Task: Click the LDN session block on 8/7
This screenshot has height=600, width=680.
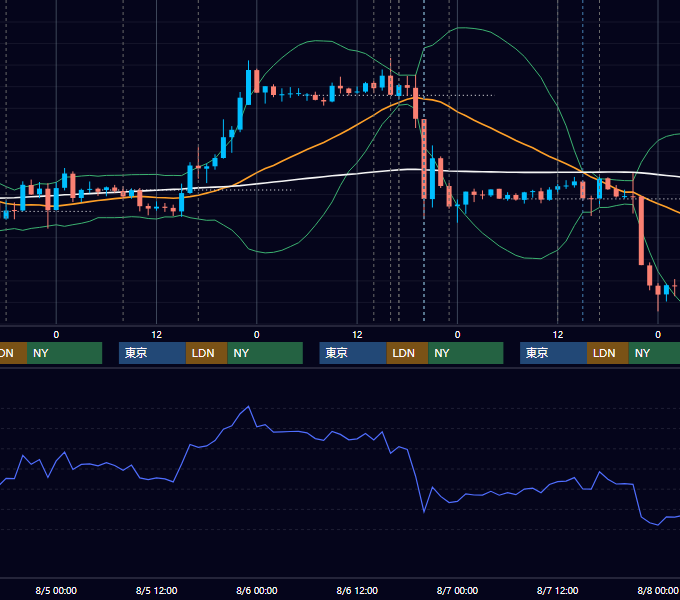Action: coord(608,353)
